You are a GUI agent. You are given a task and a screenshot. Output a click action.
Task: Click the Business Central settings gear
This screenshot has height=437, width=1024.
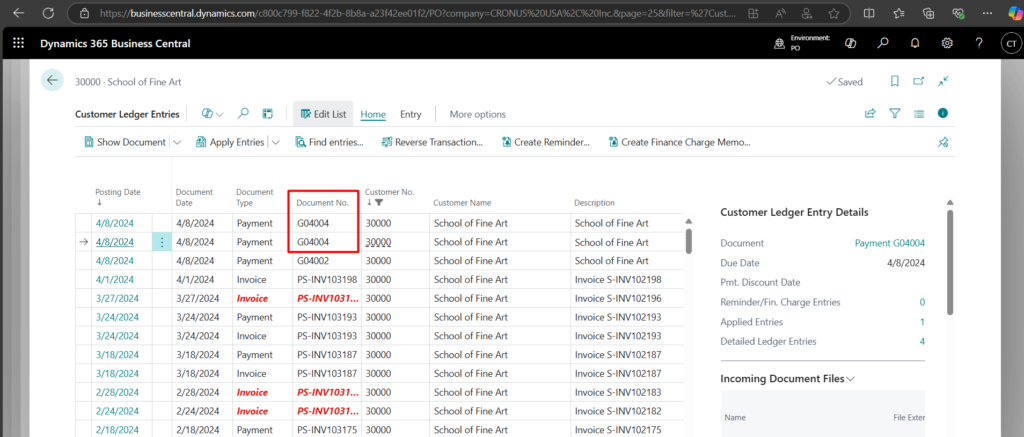(x=947, y=44)
